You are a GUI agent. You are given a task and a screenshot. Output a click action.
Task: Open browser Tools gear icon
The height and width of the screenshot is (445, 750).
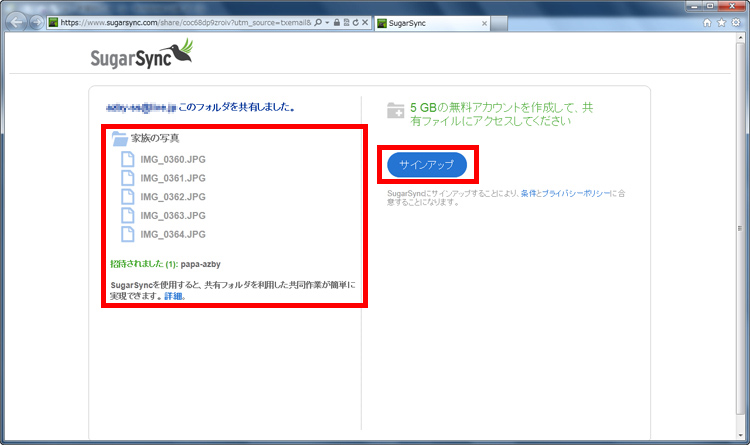736,22
